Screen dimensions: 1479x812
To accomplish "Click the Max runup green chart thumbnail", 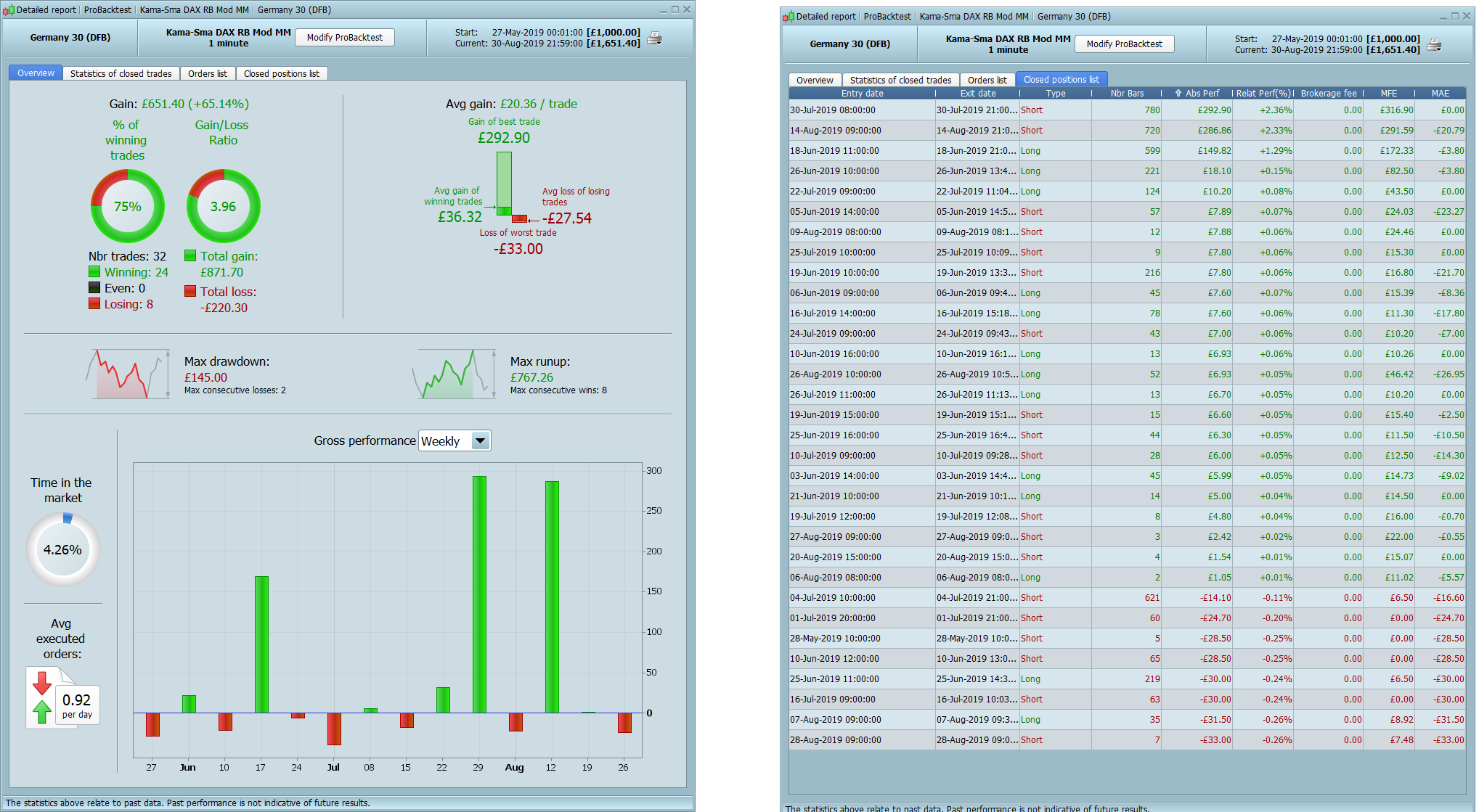I will click(454, 374).
